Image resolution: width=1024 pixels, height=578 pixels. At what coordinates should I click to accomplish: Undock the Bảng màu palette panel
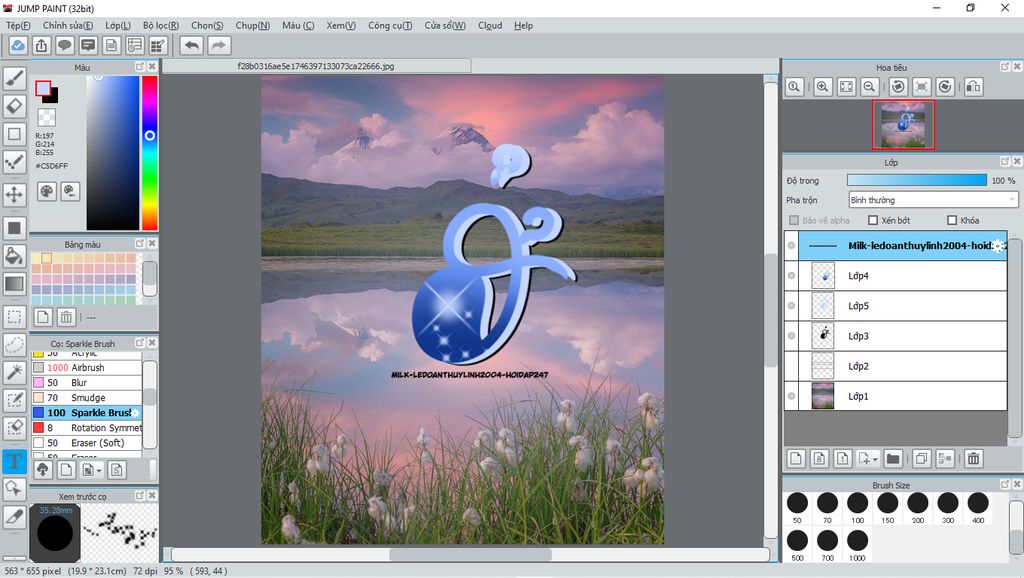140,243
